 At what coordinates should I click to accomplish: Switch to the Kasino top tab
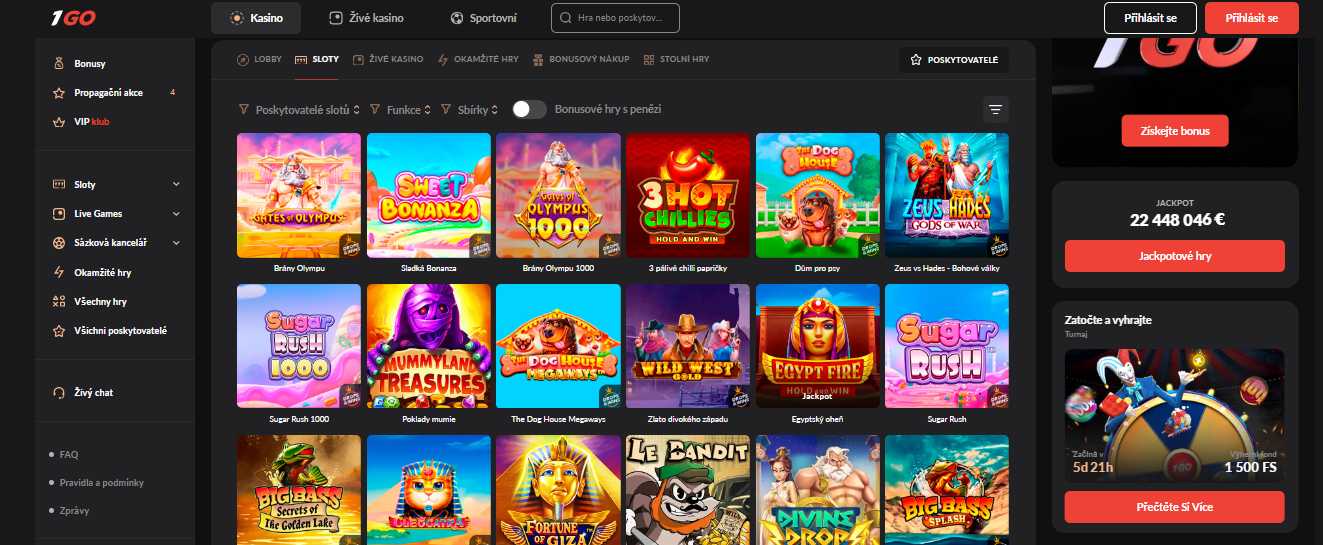click(256, 18)
